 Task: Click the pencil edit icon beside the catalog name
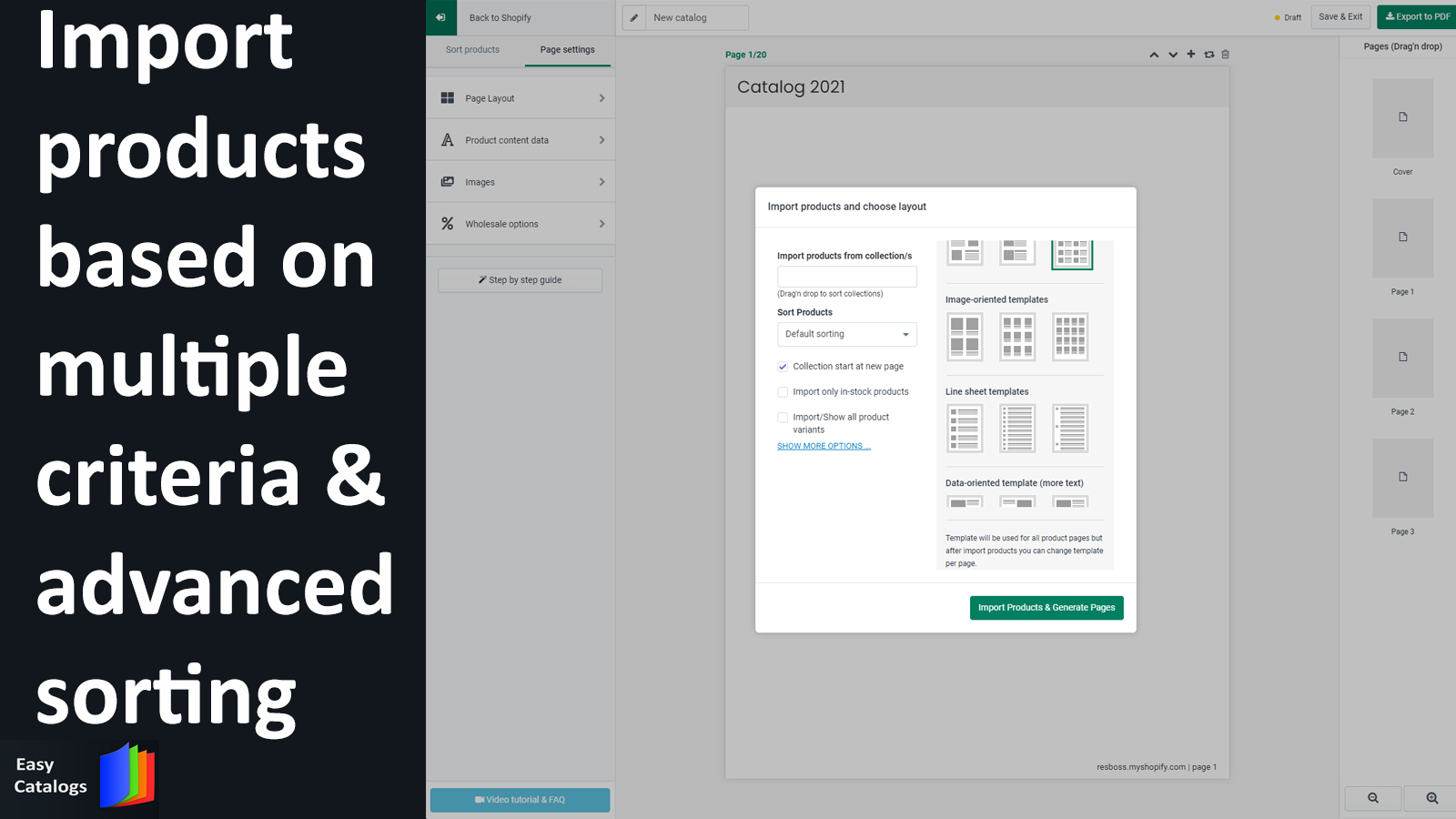tap(634, 17)
